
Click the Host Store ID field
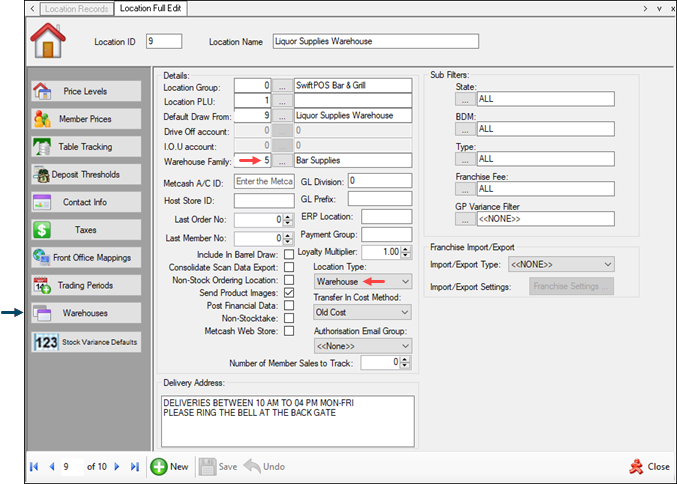264,201
